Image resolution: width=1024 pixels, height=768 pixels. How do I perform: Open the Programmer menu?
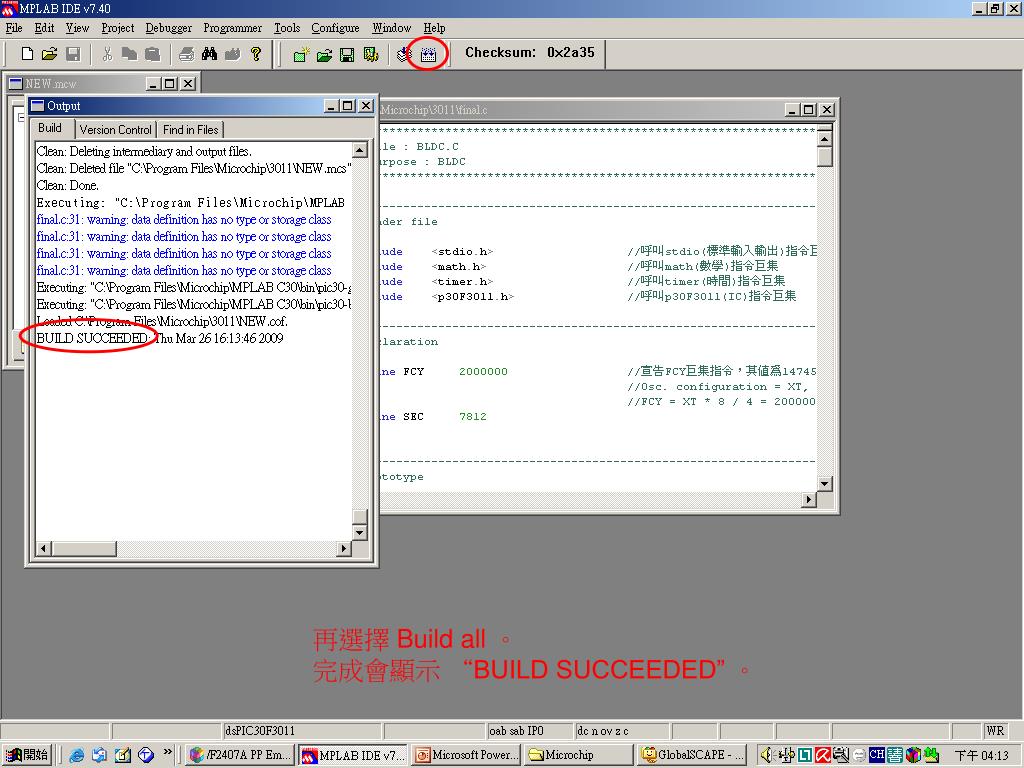232,27
